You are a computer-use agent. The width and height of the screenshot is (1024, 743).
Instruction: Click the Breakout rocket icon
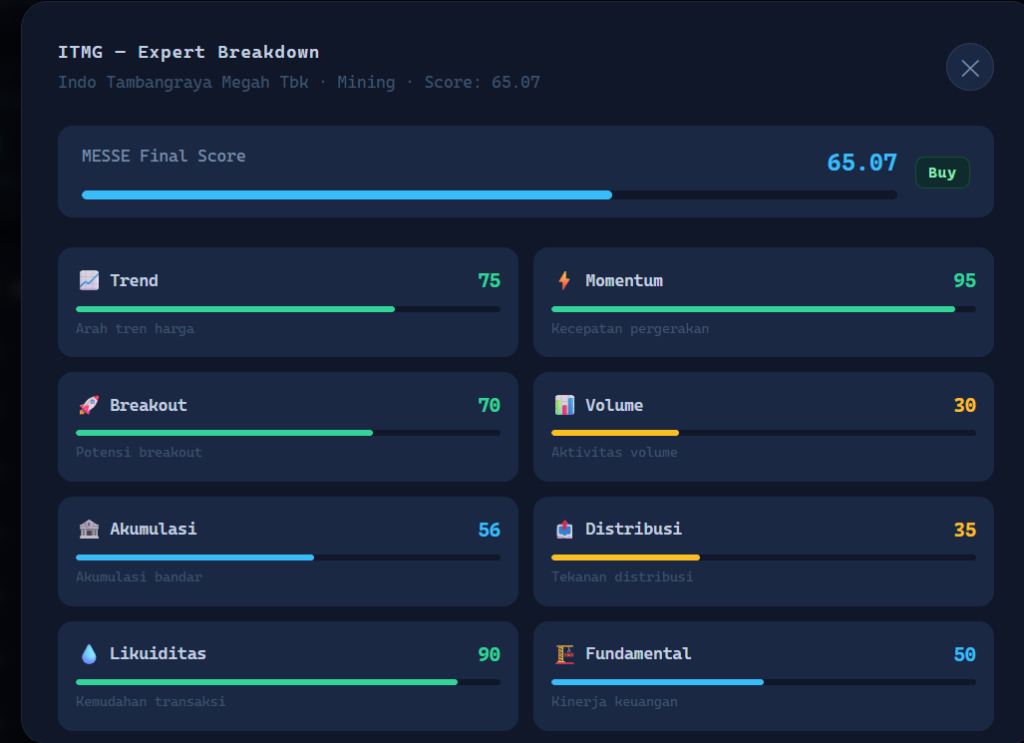click(89, 405)
